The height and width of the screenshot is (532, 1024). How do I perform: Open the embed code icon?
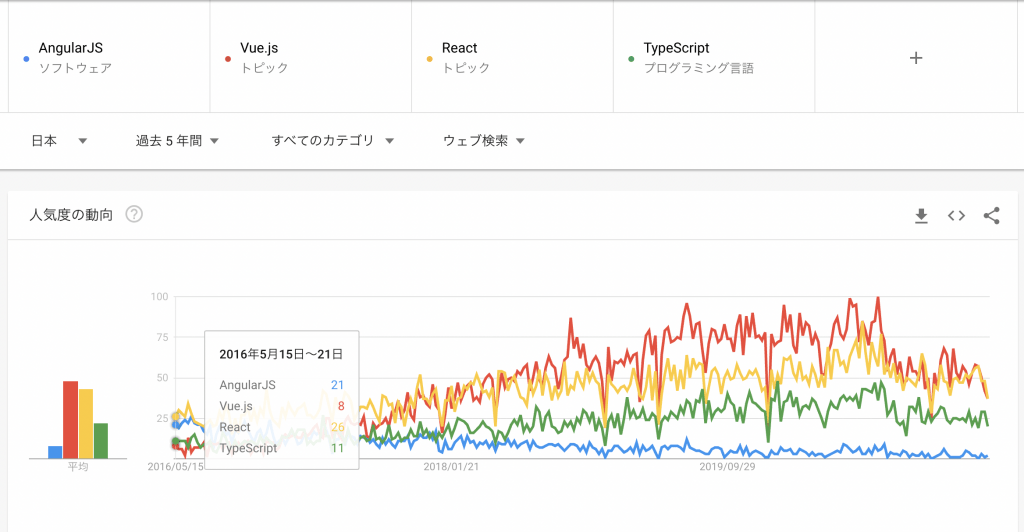(x=956, y=215)
